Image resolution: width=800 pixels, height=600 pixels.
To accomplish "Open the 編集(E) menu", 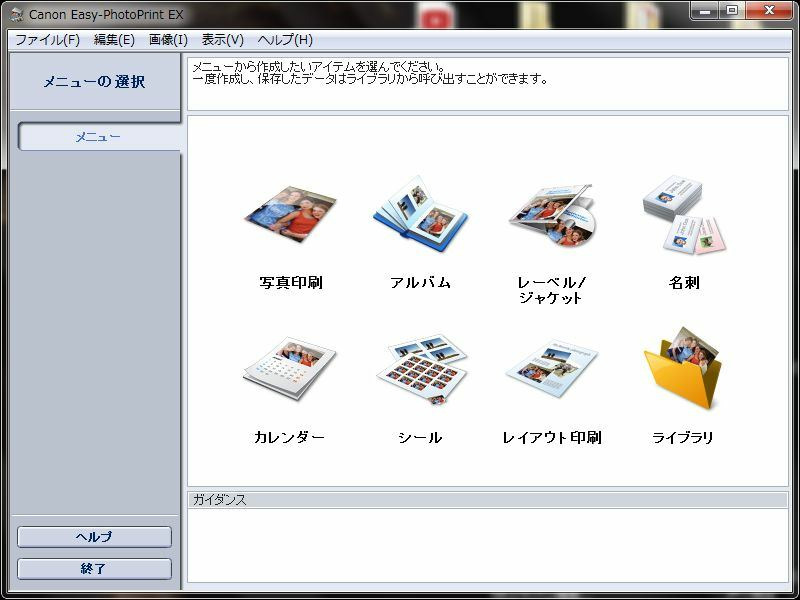I will point(114,40).
